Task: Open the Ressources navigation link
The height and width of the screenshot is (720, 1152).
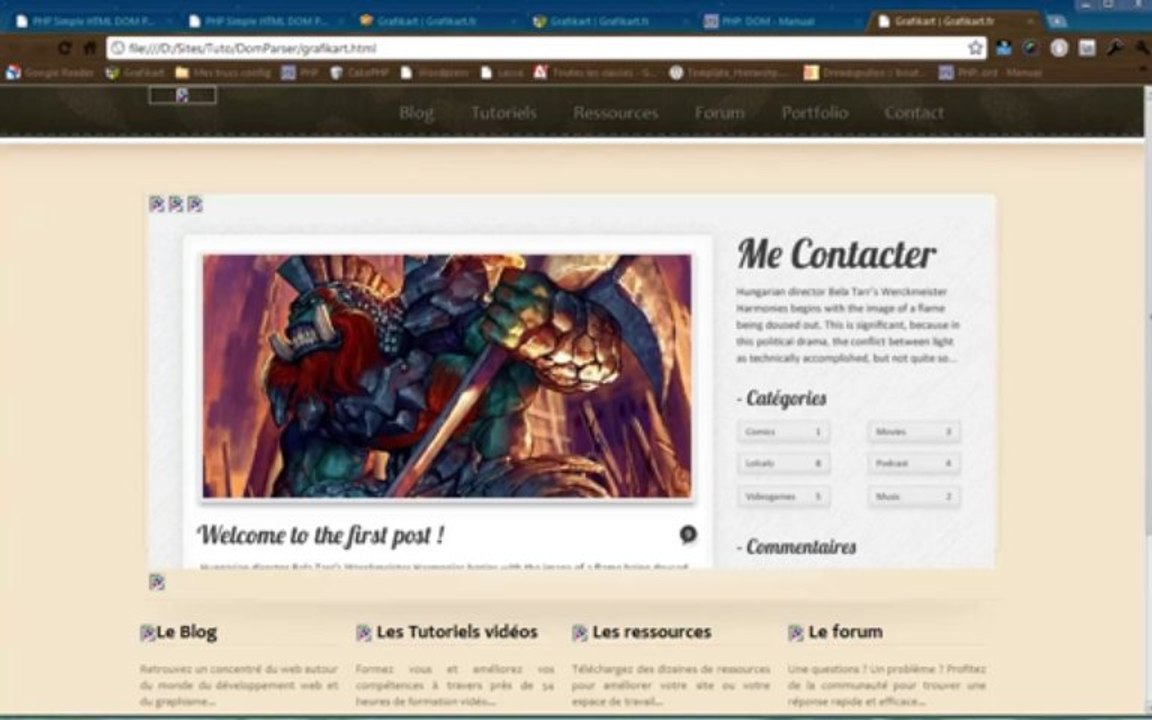Action: (x=615, y=113)
